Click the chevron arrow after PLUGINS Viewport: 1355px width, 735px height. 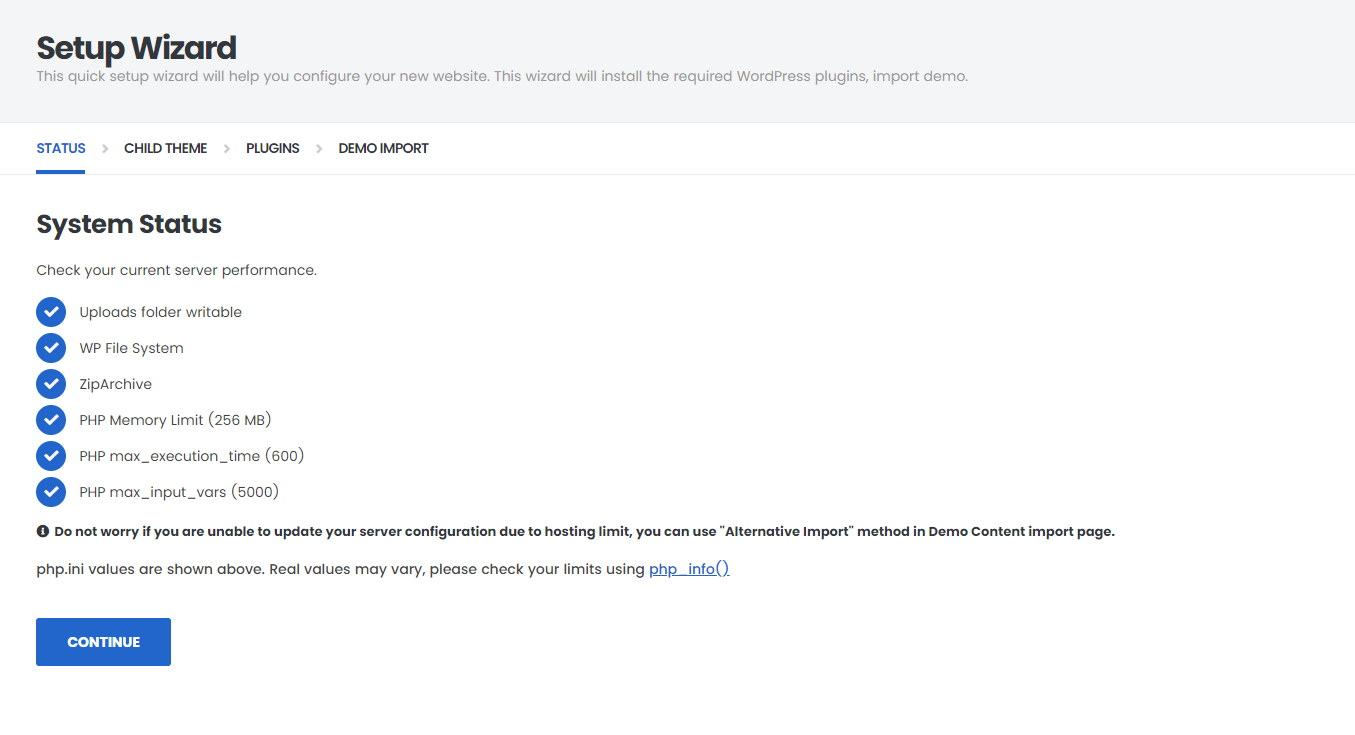click(x=319, y=148)
